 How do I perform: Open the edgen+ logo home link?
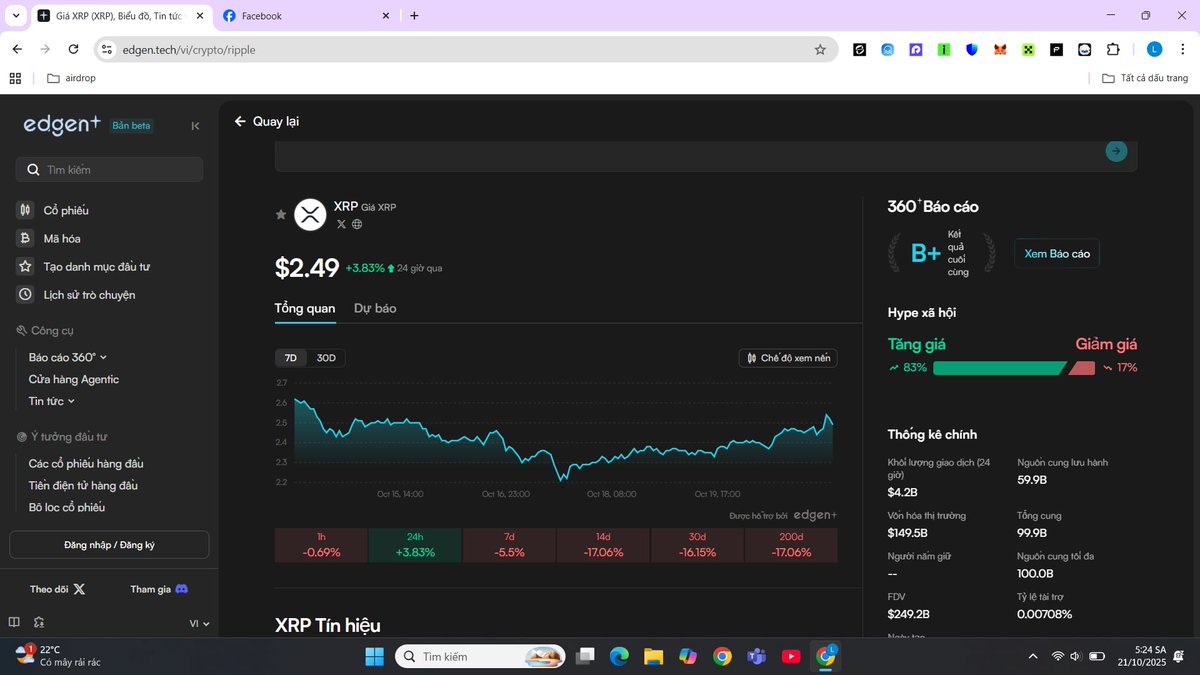point(62,125)
